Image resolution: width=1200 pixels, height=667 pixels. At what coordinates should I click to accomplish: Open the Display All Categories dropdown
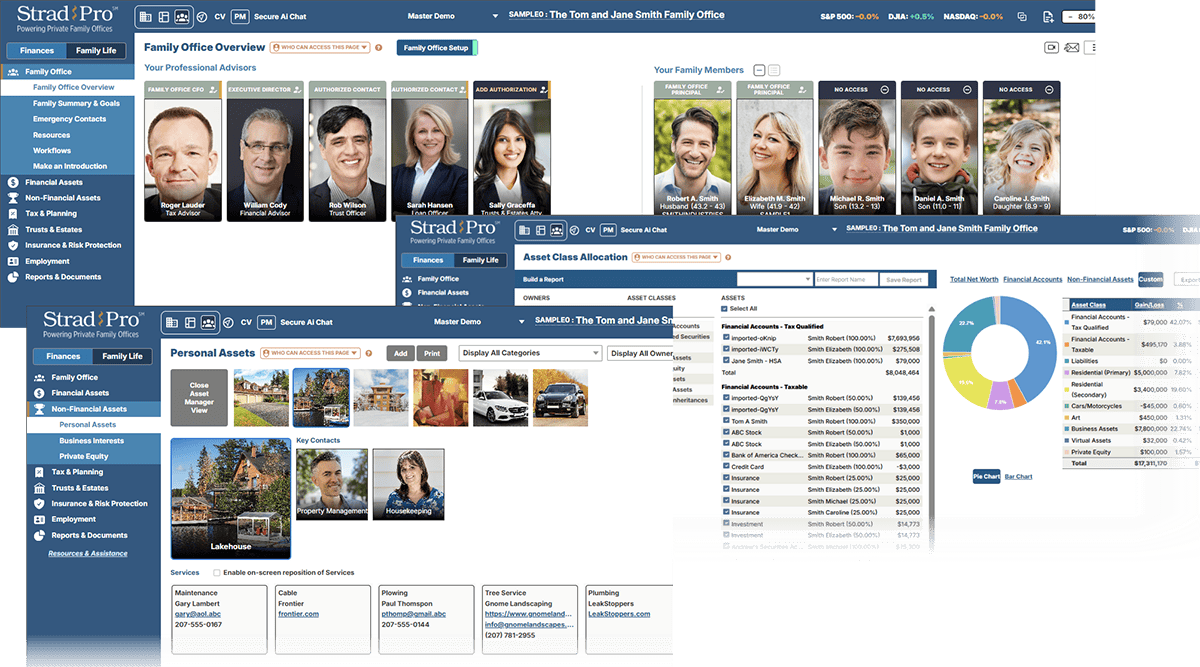(530, 353)
